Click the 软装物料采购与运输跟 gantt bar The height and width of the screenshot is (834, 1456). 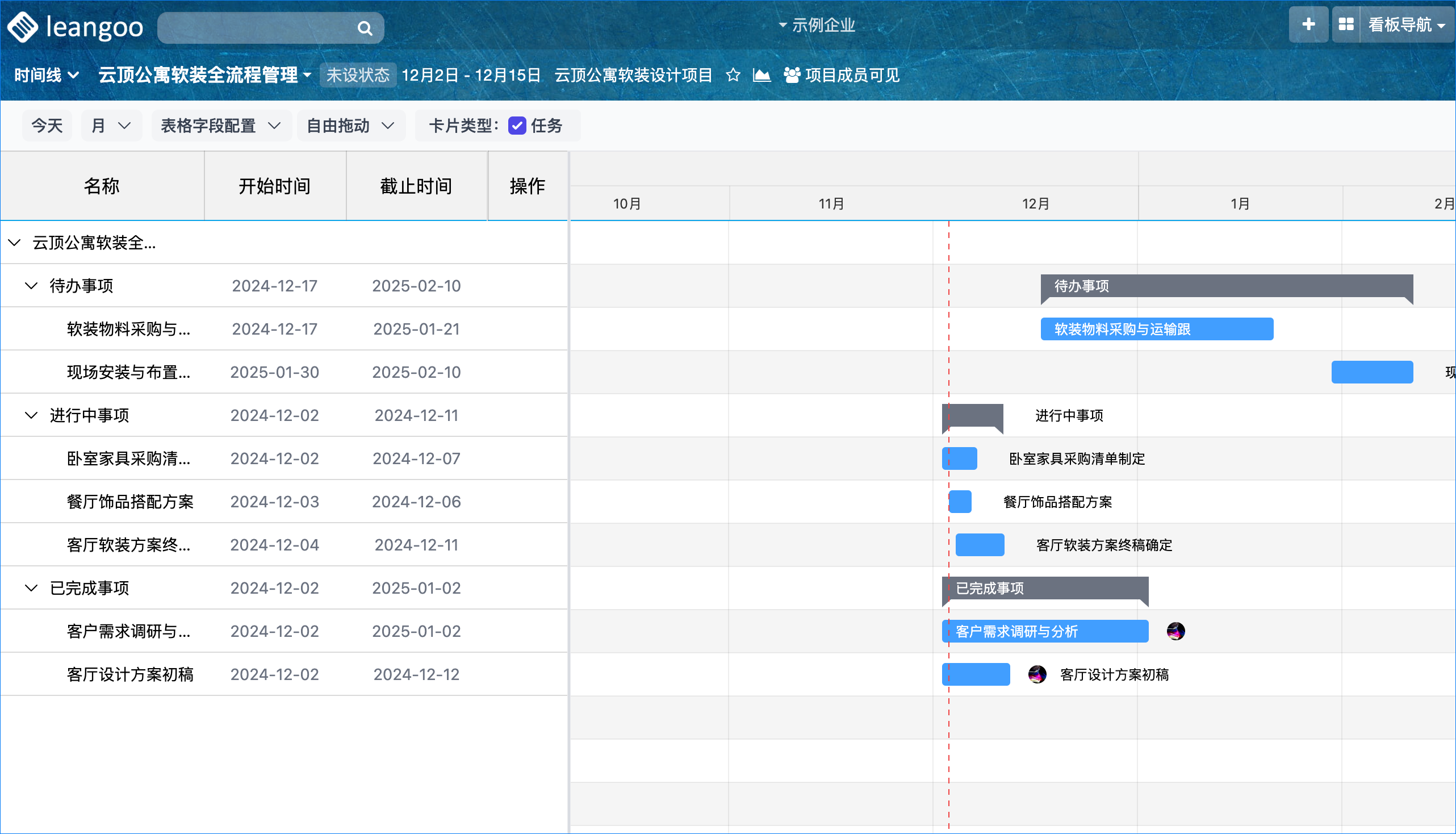click(1156, 330)
